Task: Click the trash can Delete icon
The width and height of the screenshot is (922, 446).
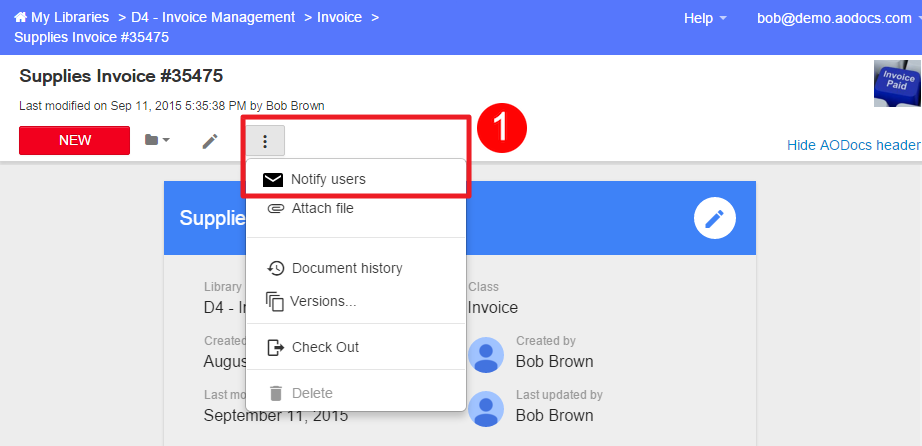Action: (275, 393)
